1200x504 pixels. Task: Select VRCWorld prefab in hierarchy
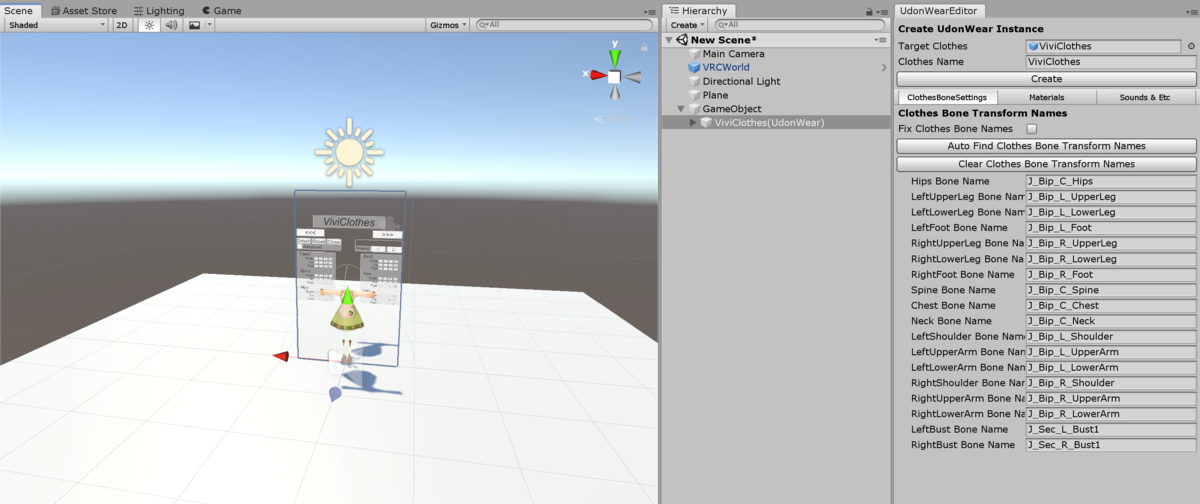(x=725, y=68)
